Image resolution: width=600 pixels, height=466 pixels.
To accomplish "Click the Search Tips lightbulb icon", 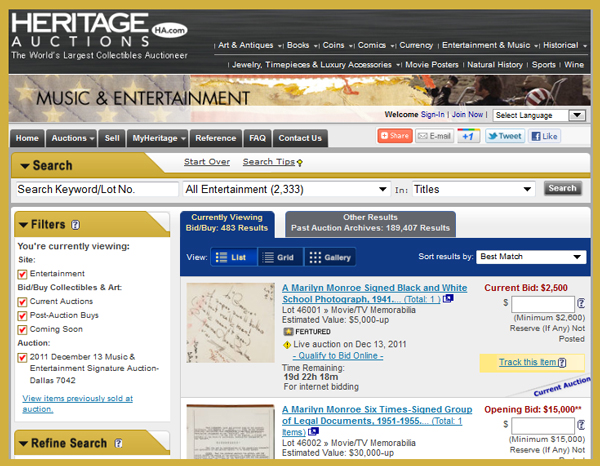I will 300,163.
